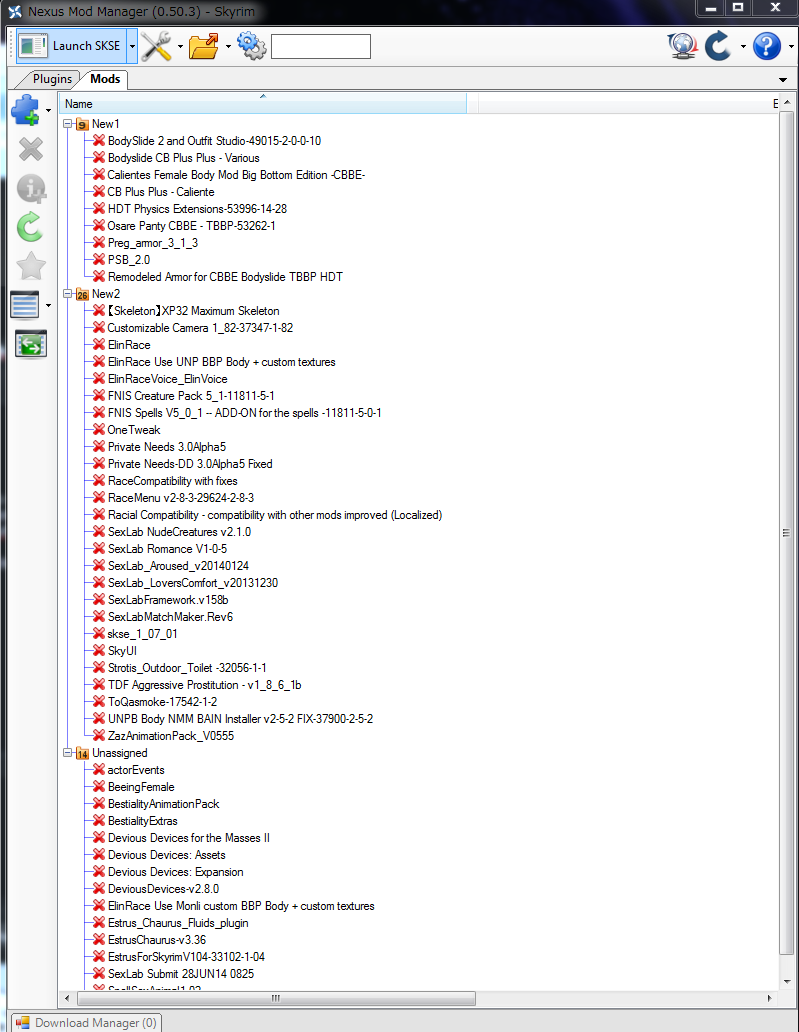Switch to the Plugins tab
The width and height of the screenshot is (799, 1032).
pos(52,79)
